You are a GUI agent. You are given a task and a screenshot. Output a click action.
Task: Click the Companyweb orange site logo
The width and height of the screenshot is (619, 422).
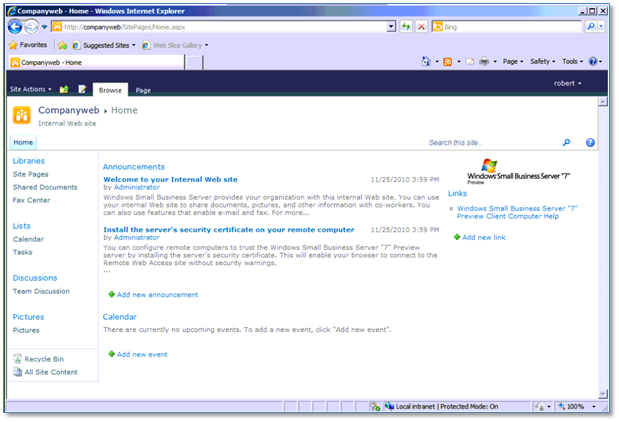pos(22,115)
